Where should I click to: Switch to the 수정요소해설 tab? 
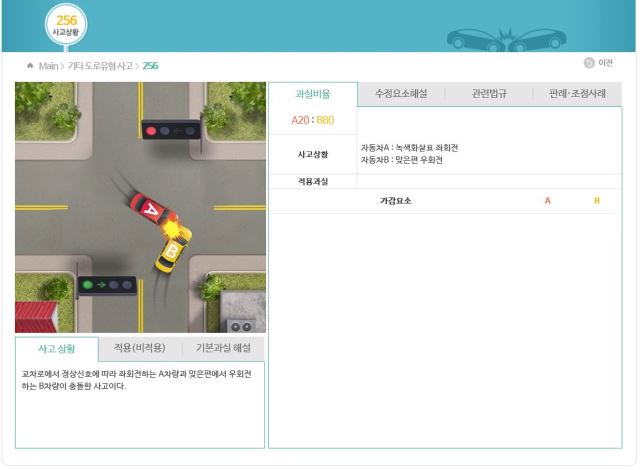click(401, 94)
